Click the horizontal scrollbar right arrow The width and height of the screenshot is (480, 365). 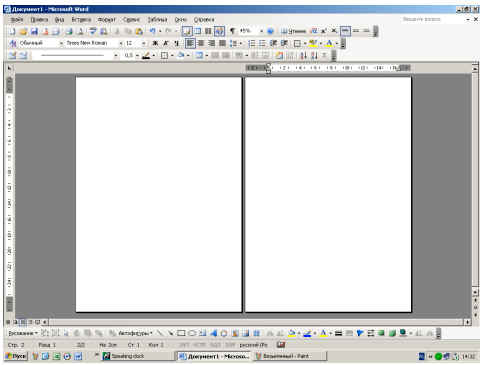pos(467,322)
